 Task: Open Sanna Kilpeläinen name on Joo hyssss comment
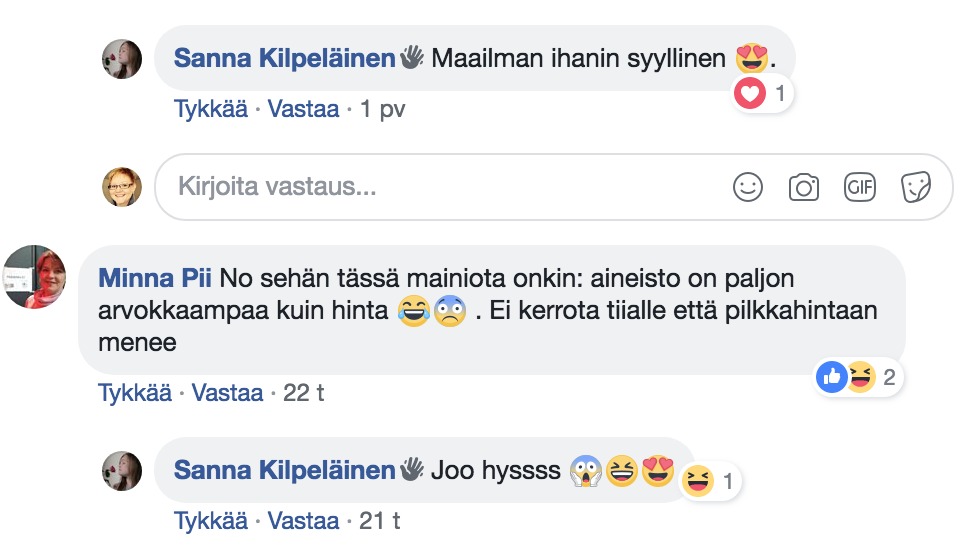(x=284, y=469)
